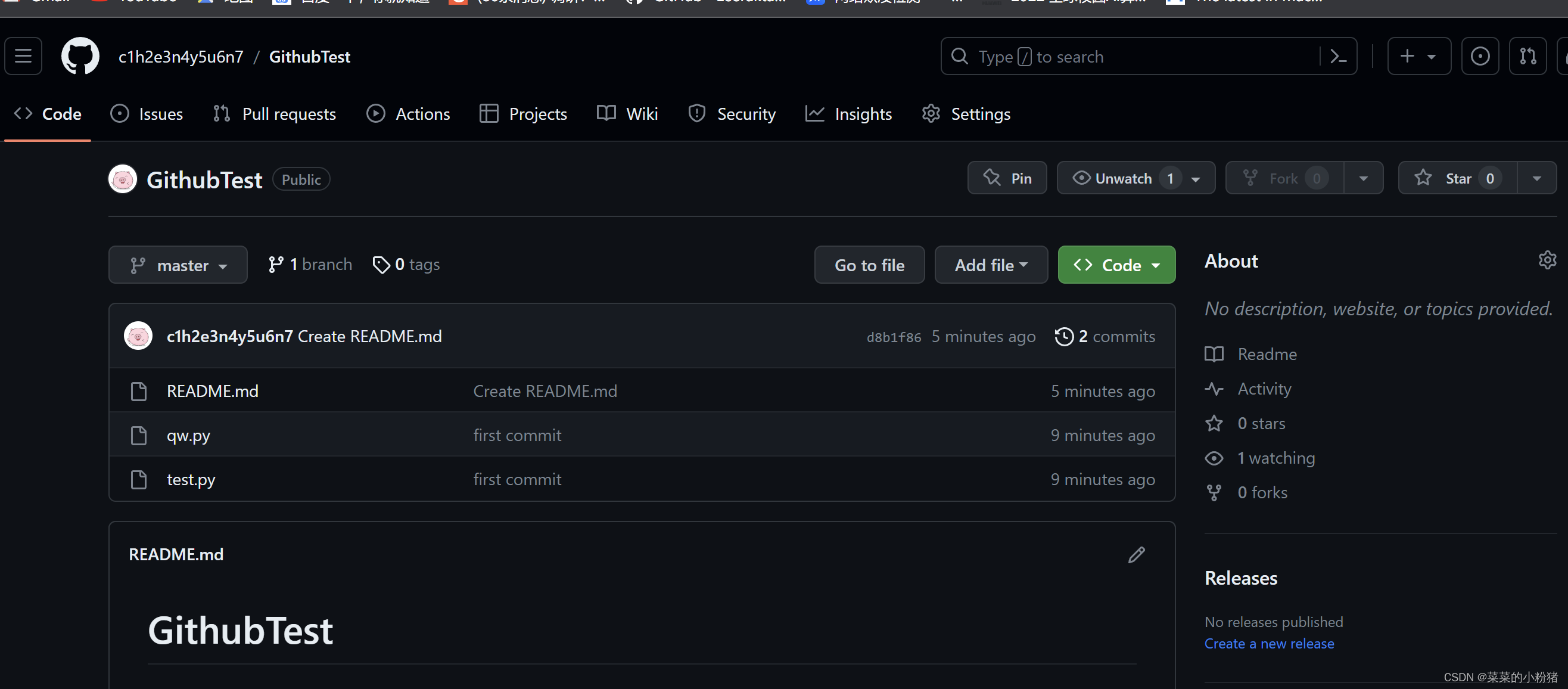Click Create a new release link
This screenshot has height=689, width=1568.
pyautogui.click(x=1268, y=643)
